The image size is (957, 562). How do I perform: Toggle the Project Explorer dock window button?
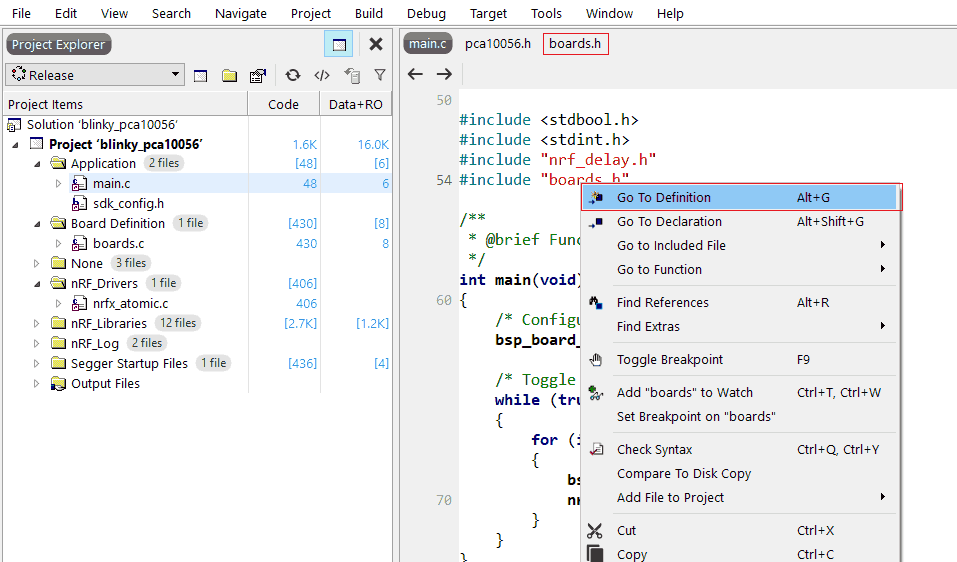[x=338, y=44]
